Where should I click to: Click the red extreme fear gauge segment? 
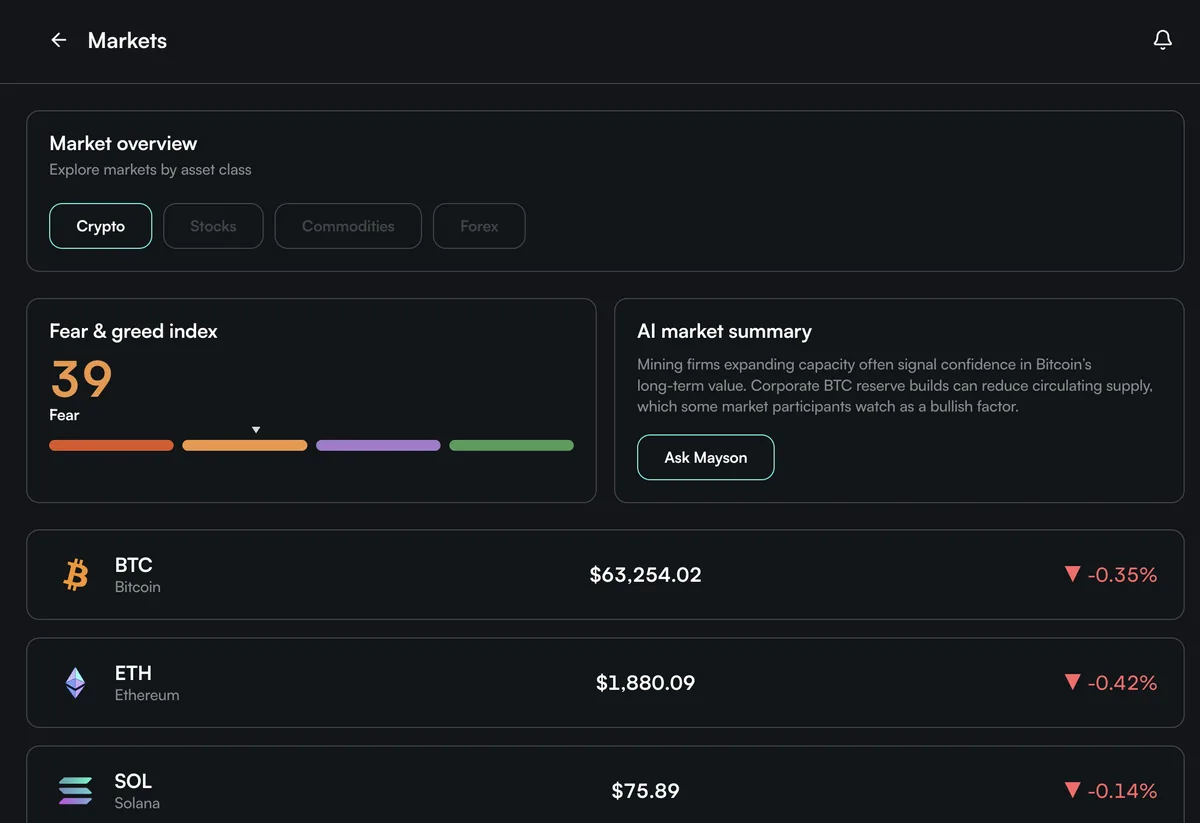pyautogui.click(x=111, y=445)
